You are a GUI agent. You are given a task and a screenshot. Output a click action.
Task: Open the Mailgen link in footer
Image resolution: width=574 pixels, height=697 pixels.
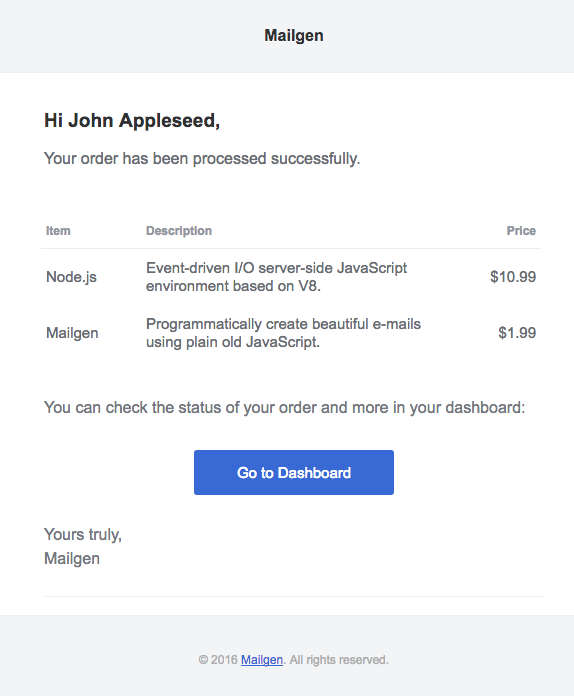pos(262,660)
